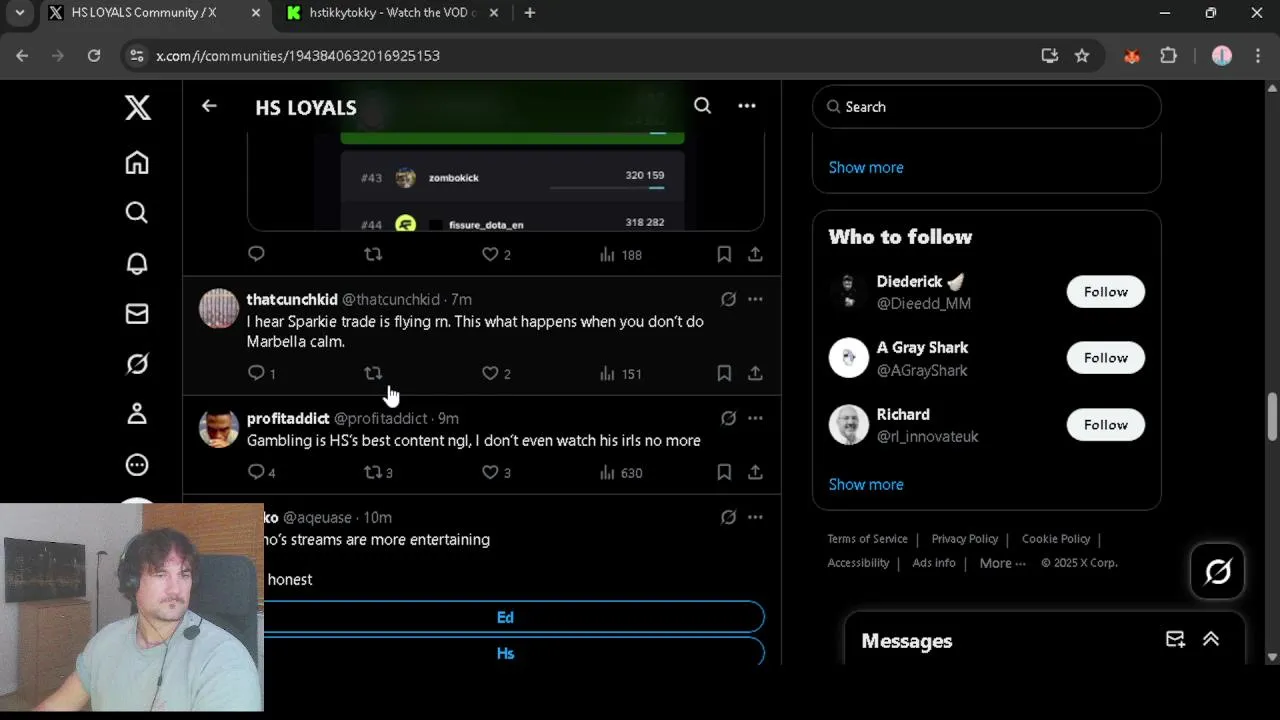Share thatcunchkid's post

click(755, 373)
